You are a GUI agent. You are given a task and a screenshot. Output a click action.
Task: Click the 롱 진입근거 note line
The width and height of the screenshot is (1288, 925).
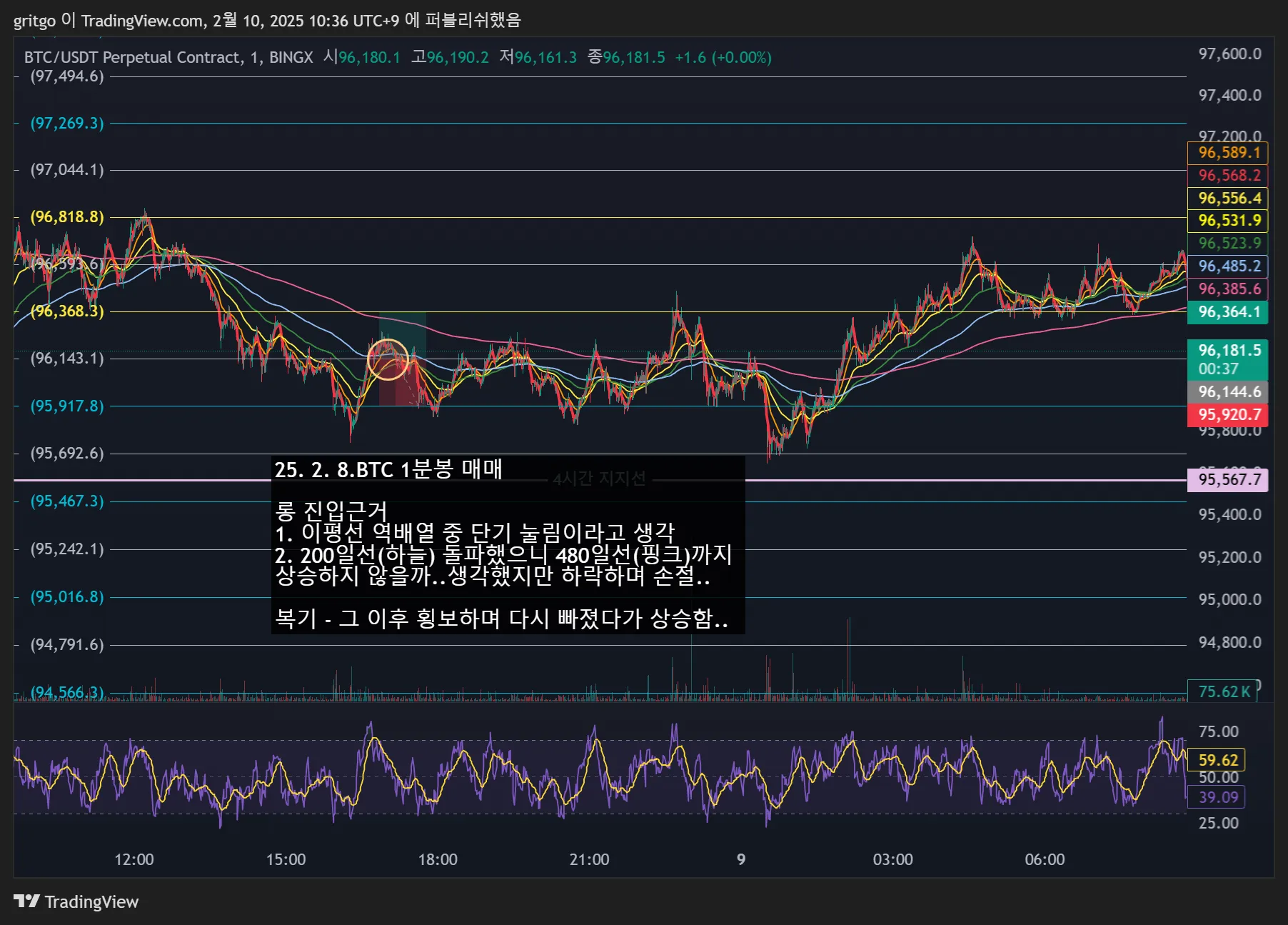(x=331, y=511)
